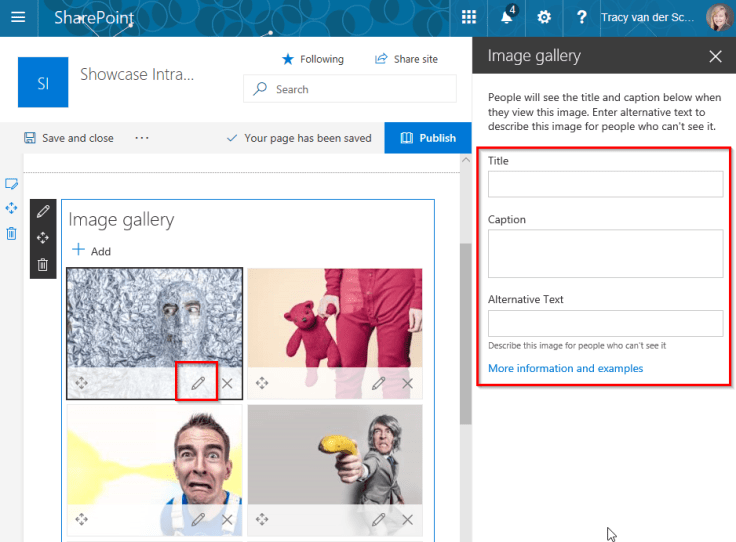Expand the more options ellipsis in command bar
This screenshot has width=736, height=542.
(x=141, y=138)
